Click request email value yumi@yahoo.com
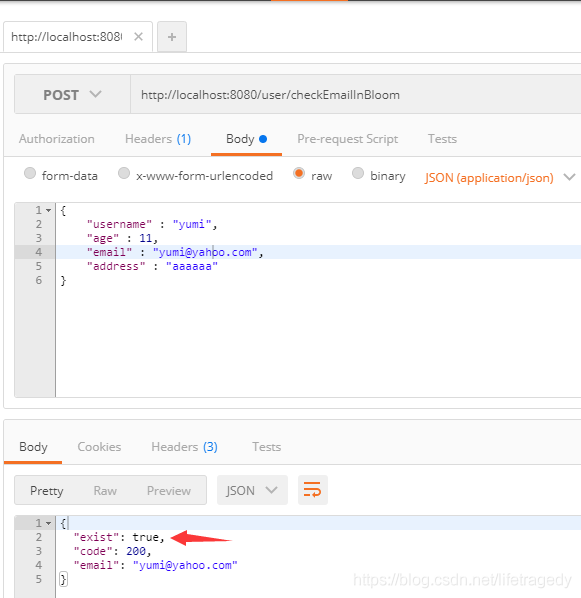The height and width of the screenshot is (598, 581). 205,252
